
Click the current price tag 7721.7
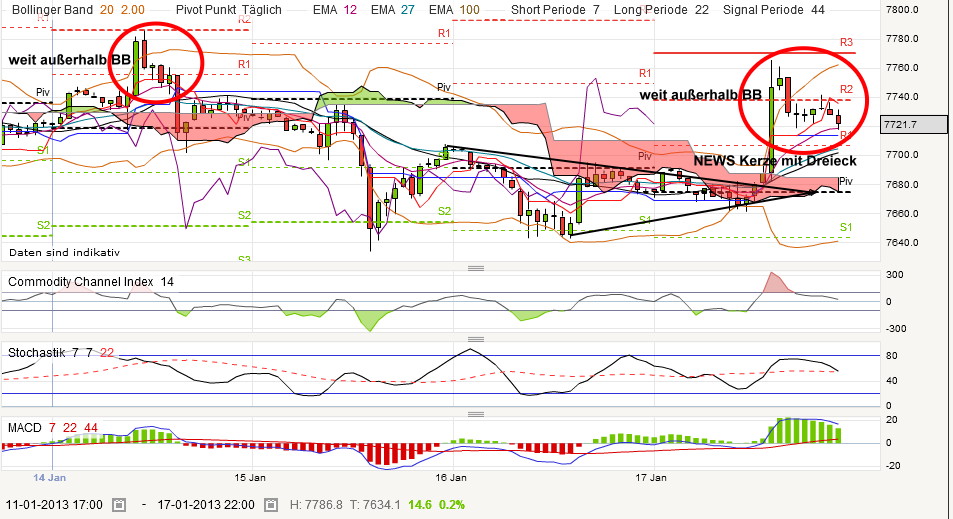click(x=913, y=125)
